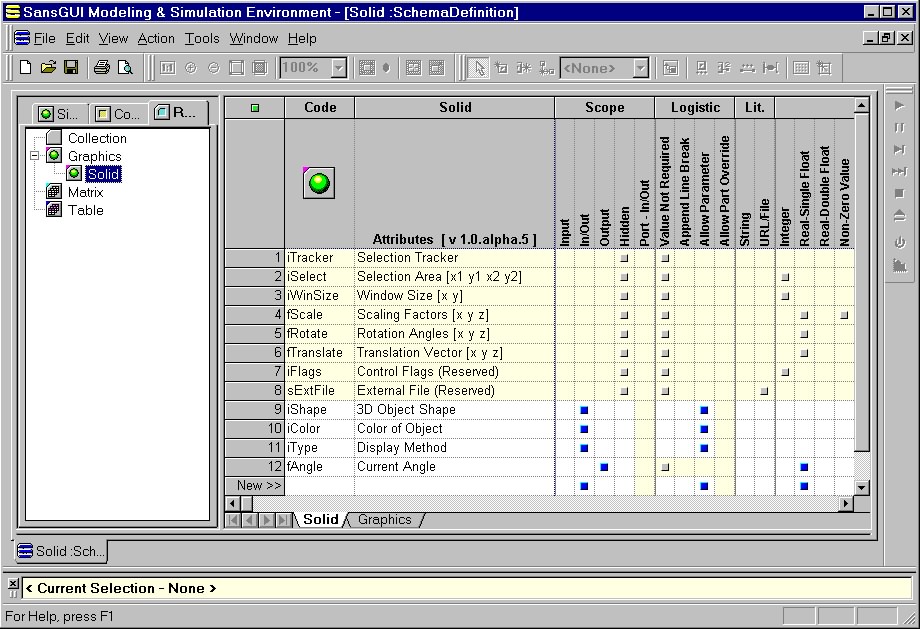This screenshot has width=920, height=629.
Task: Open the zoom percentage dropdown
Action: [338, 68]
